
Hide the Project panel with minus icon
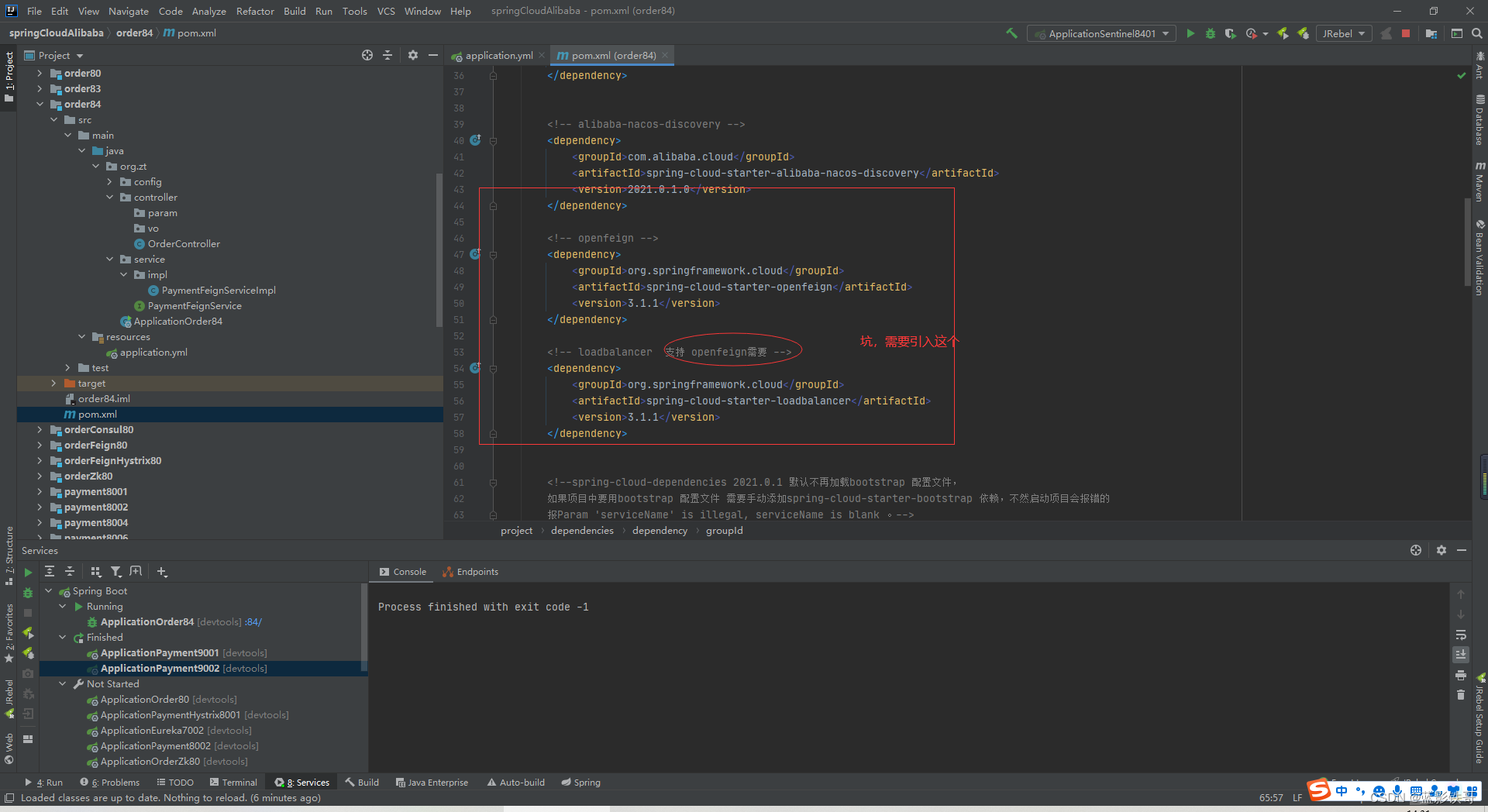tap(433, 55)
